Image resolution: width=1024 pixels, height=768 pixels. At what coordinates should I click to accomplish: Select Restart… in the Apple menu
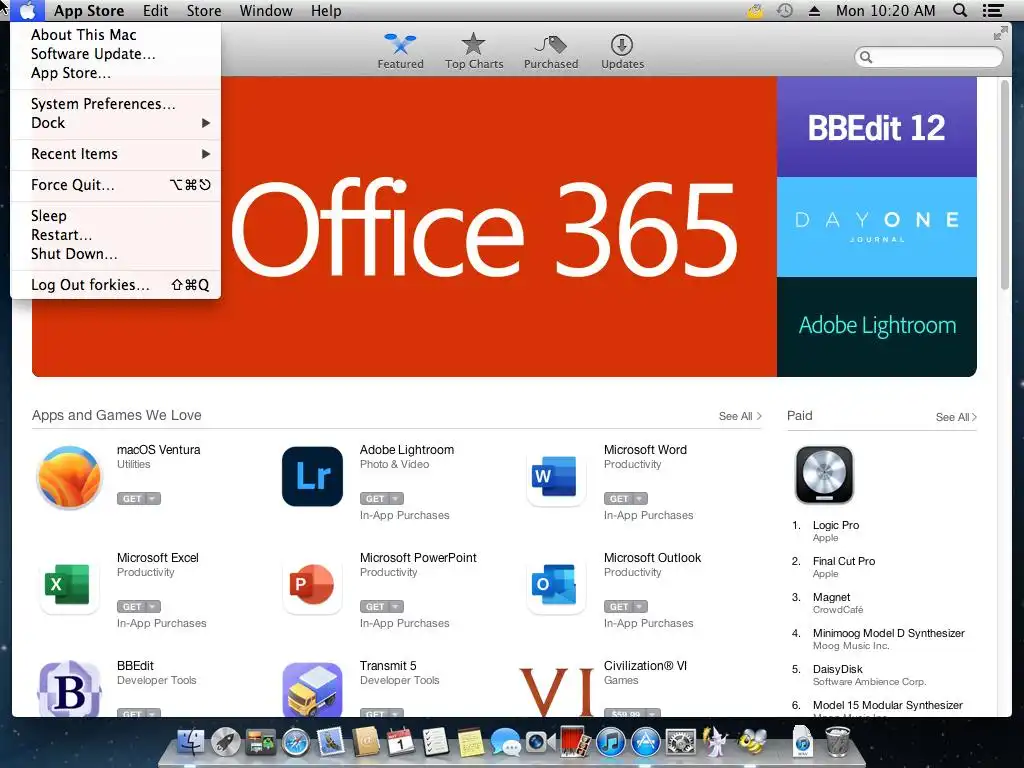(116, 234)
